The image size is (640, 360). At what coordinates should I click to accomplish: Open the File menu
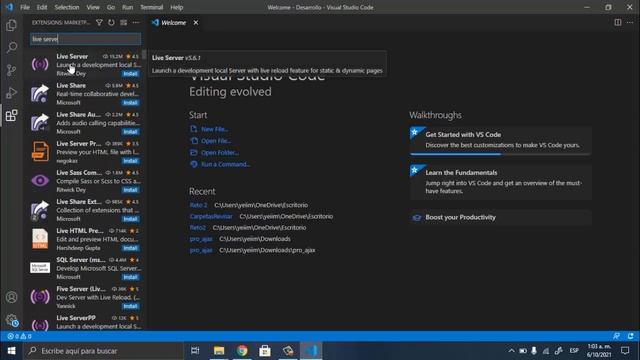click(25, 7)
